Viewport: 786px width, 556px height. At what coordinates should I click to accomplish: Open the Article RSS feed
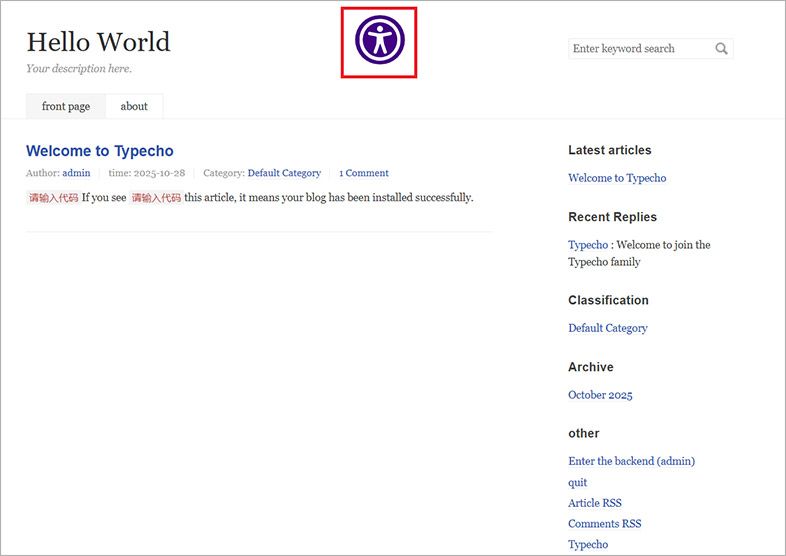595,503
